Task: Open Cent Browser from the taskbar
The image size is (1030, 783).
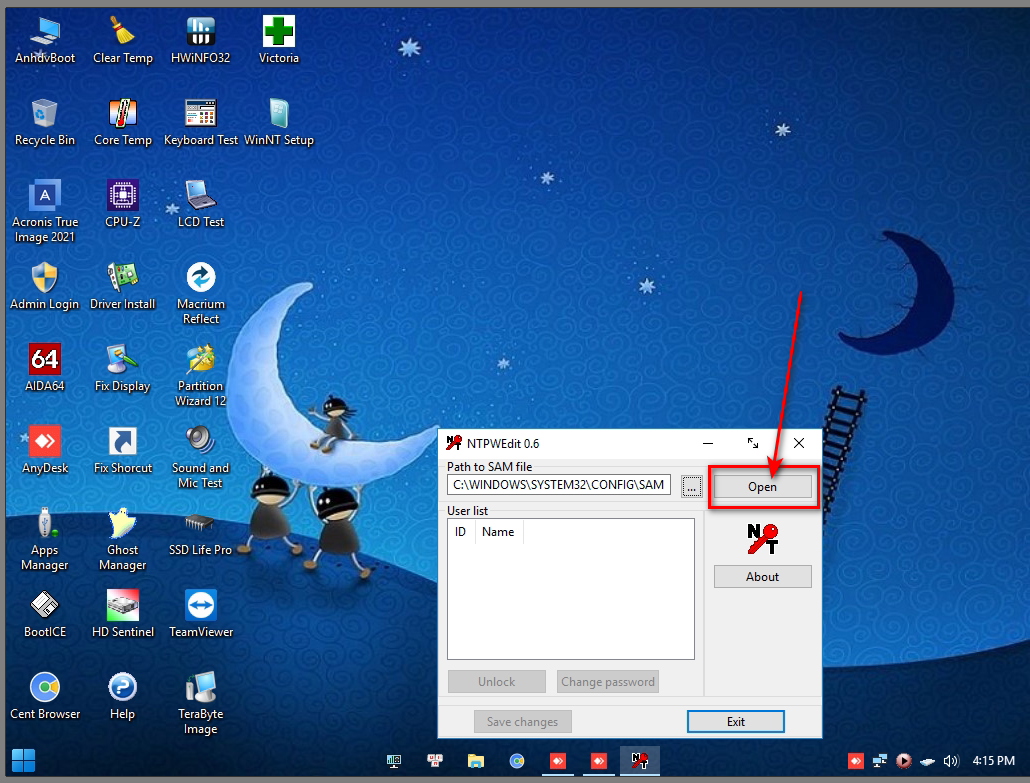Action: click(x=517, y=761)
